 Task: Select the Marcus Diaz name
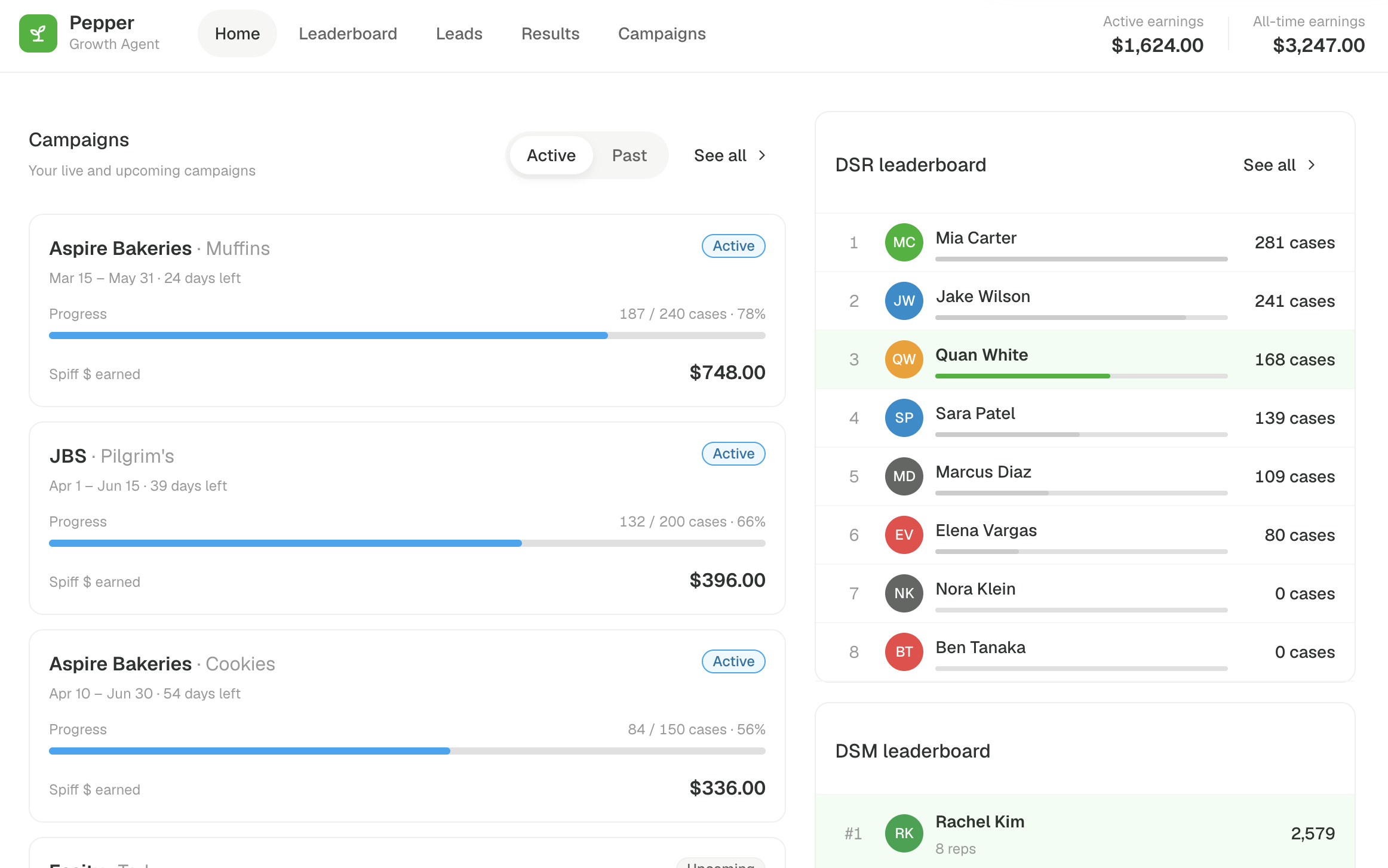(x=983, y=472)
